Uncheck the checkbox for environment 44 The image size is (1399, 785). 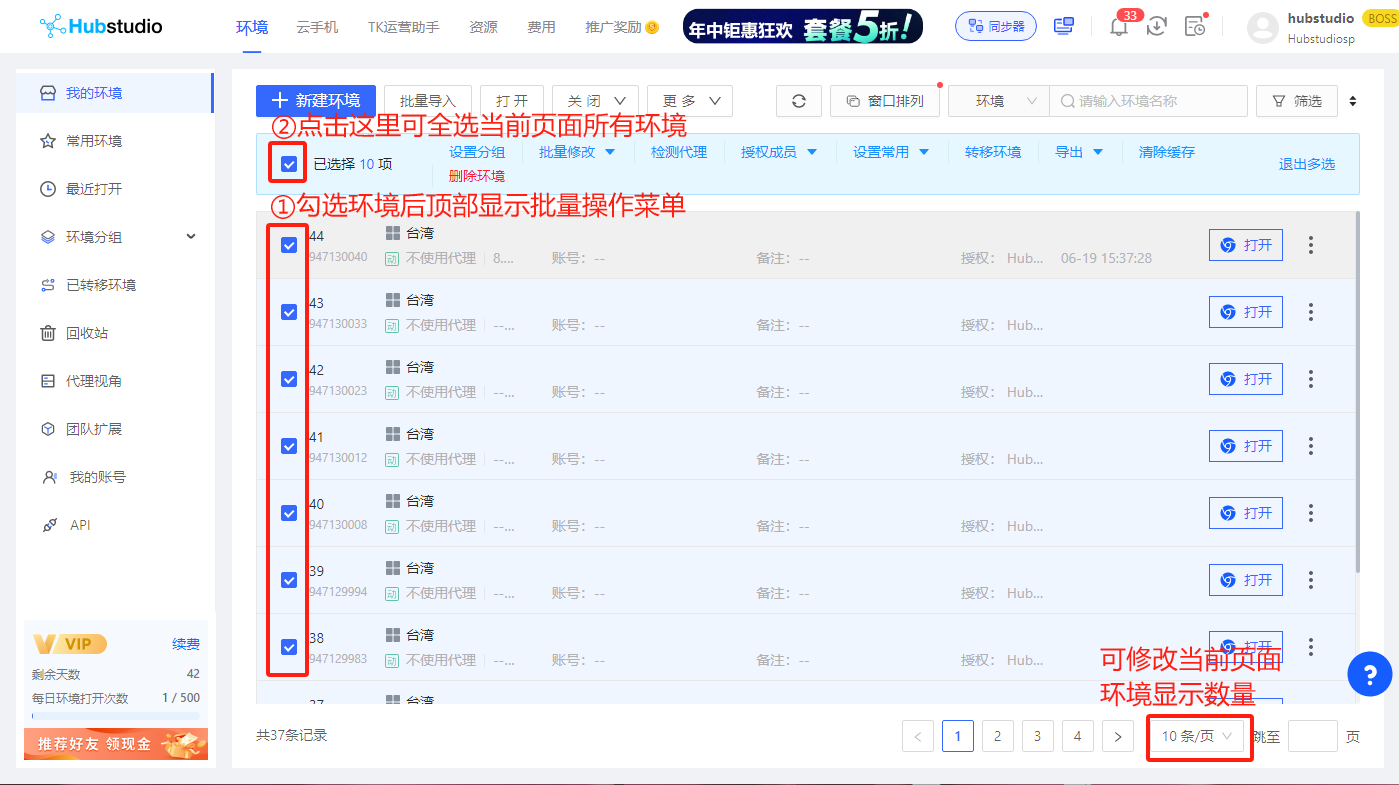289,245
